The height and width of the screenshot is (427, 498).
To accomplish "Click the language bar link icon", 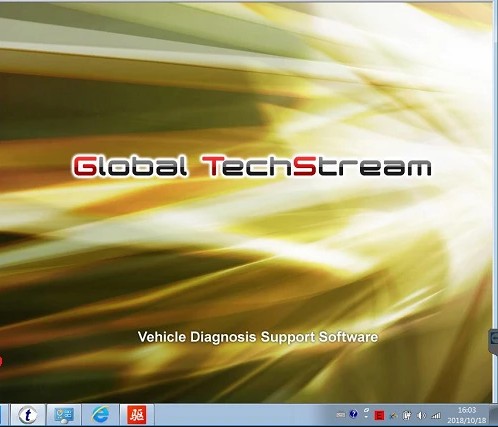I will [367, 410].
